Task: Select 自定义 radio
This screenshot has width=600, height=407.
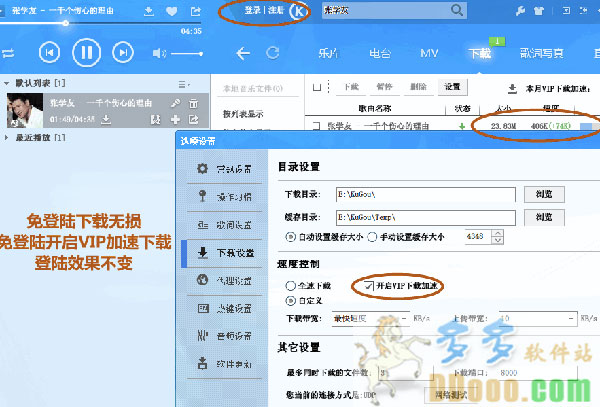Action: click(290, 301)
